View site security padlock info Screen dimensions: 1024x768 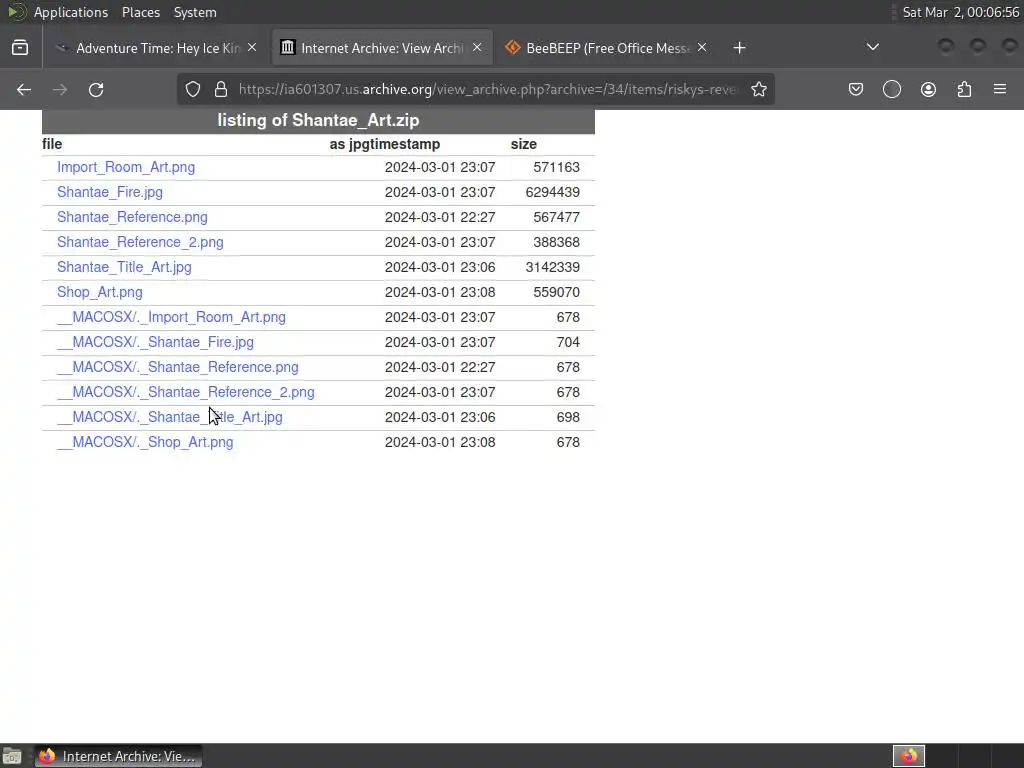tap(221, 89)
